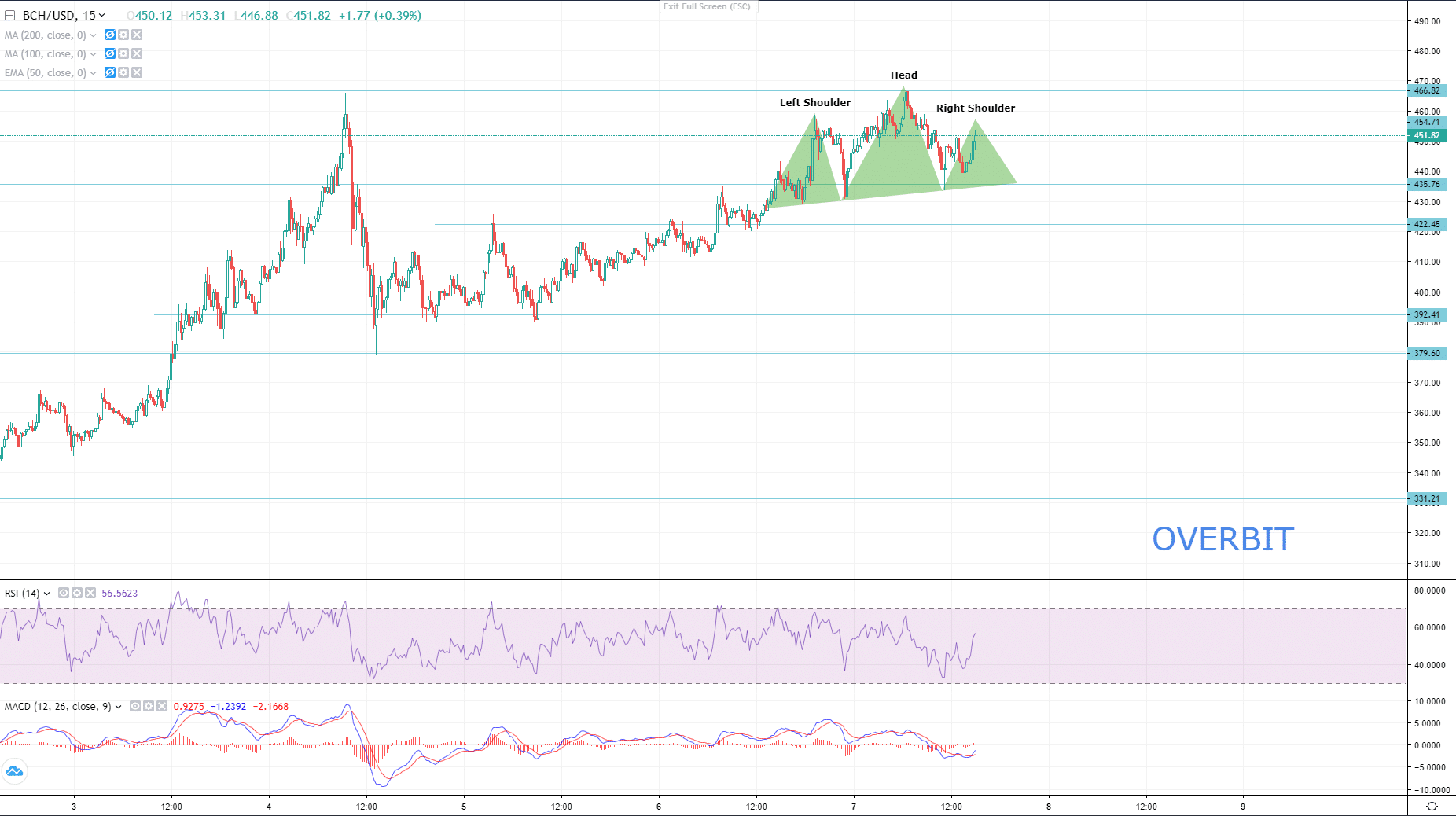Expand the MA (200, close, 0) dropdown
This screenshot has height=816, width=1456.
point(93,35)
